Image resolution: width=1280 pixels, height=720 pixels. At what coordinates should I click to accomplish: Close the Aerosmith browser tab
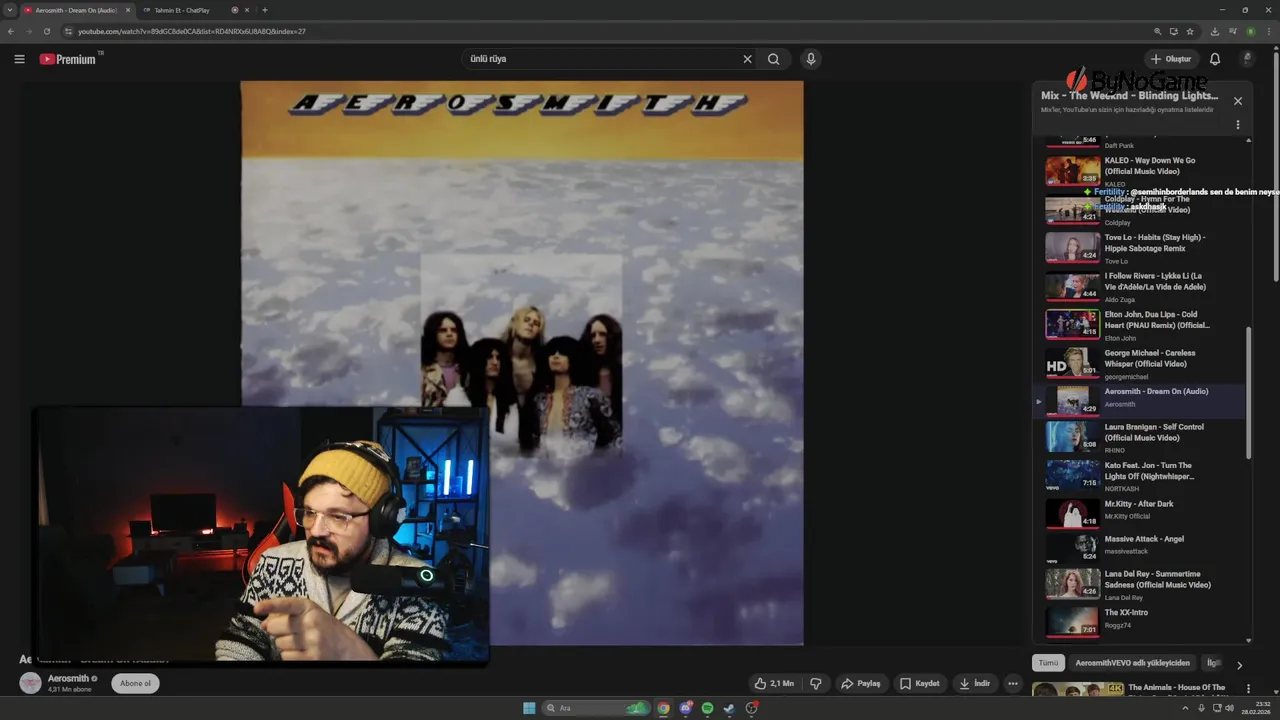[x=128, y=10]
